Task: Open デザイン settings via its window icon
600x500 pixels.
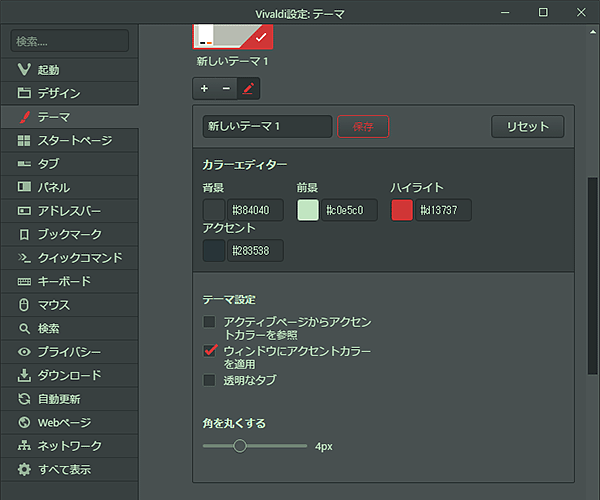Action: pyautogui.click(x=24, y=93)
